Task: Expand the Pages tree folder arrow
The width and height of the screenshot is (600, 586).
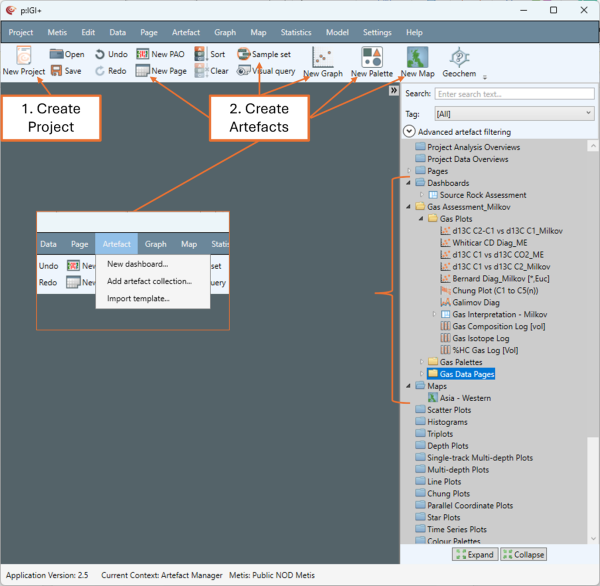Action: coord(408,171)
